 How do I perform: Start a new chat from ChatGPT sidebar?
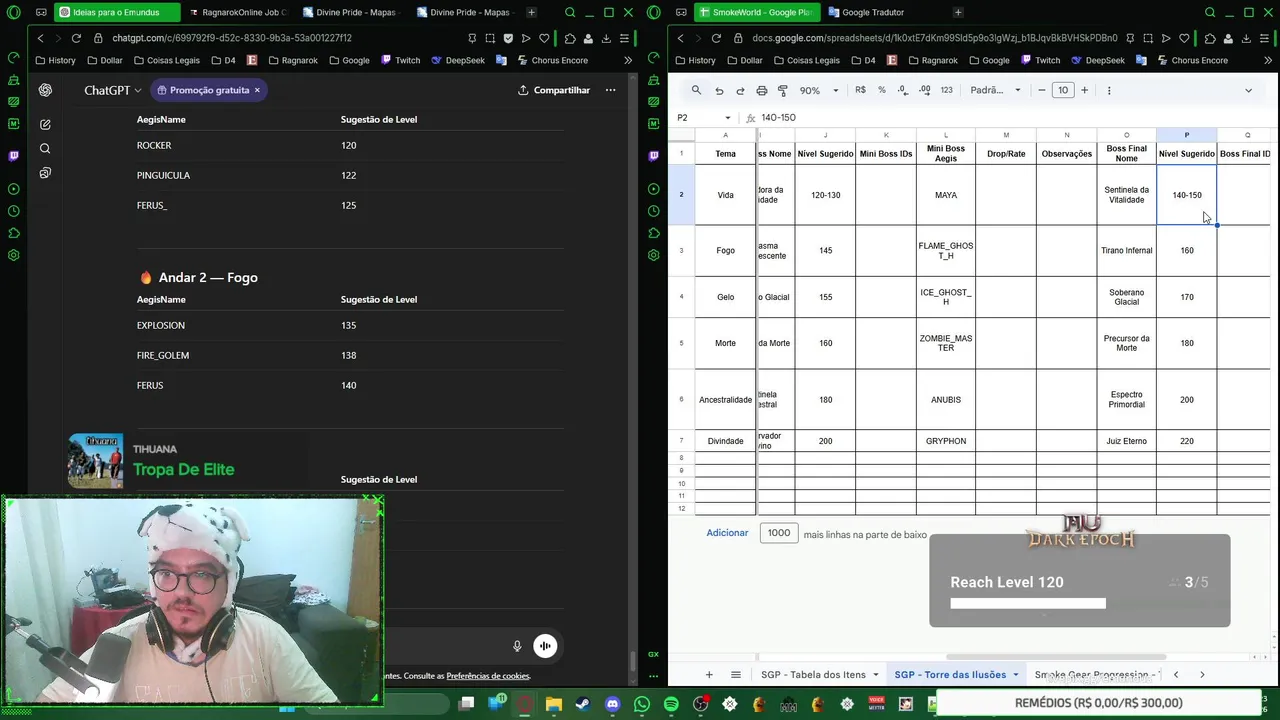(x=45, y=125)
